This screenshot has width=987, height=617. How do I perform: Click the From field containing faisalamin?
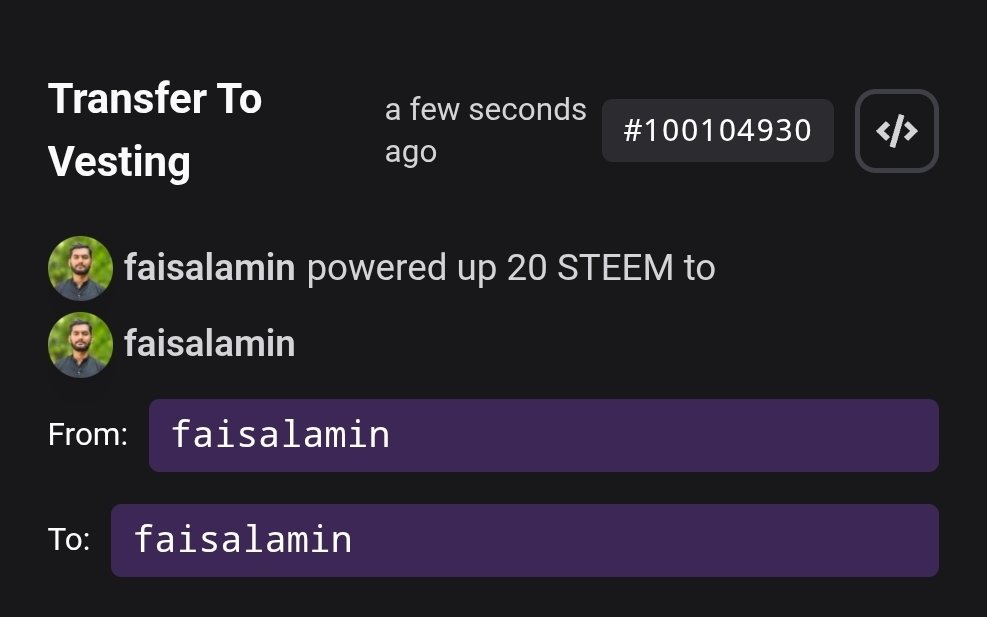(543, 435)
